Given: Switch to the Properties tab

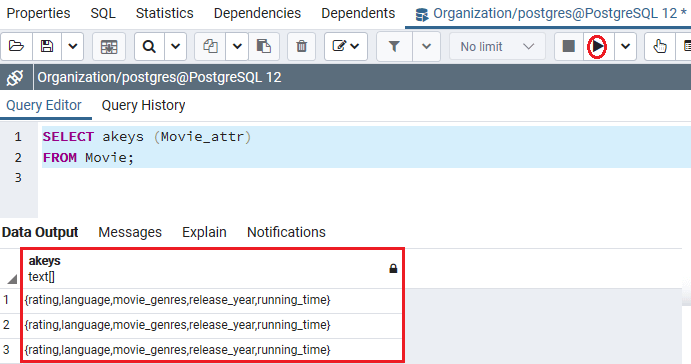Looking at the screenshot, I should click(38, 13).
